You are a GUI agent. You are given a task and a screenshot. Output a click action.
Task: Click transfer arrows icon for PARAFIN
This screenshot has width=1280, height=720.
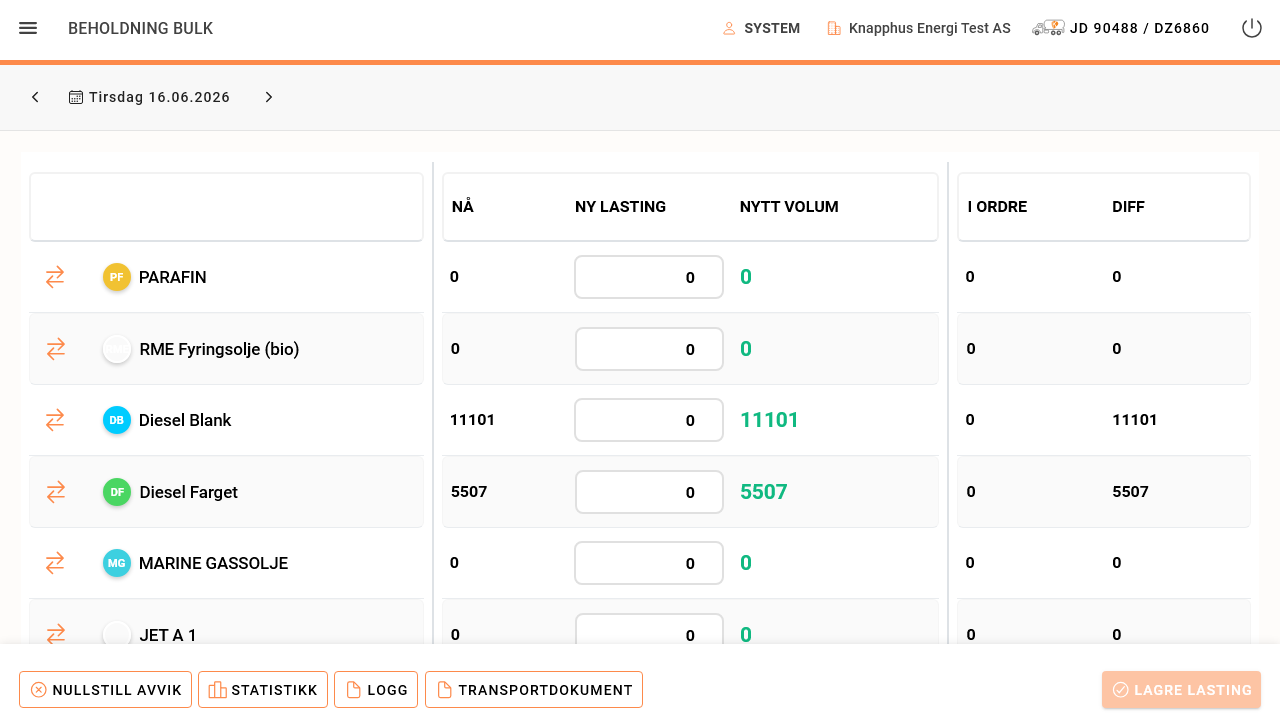pos(55,277)
